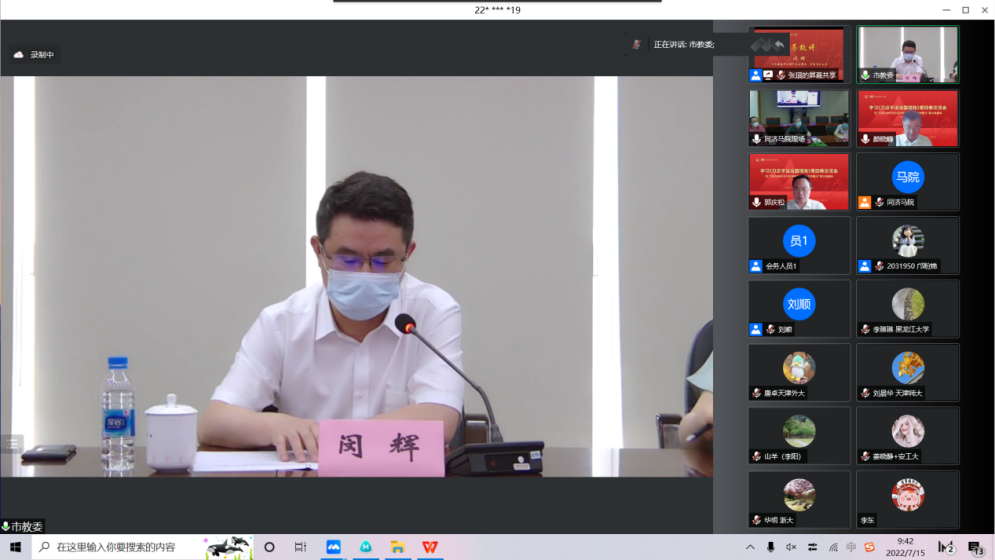
Task: Toggle the muted system volume icon
Action: [x=790, y=547]
